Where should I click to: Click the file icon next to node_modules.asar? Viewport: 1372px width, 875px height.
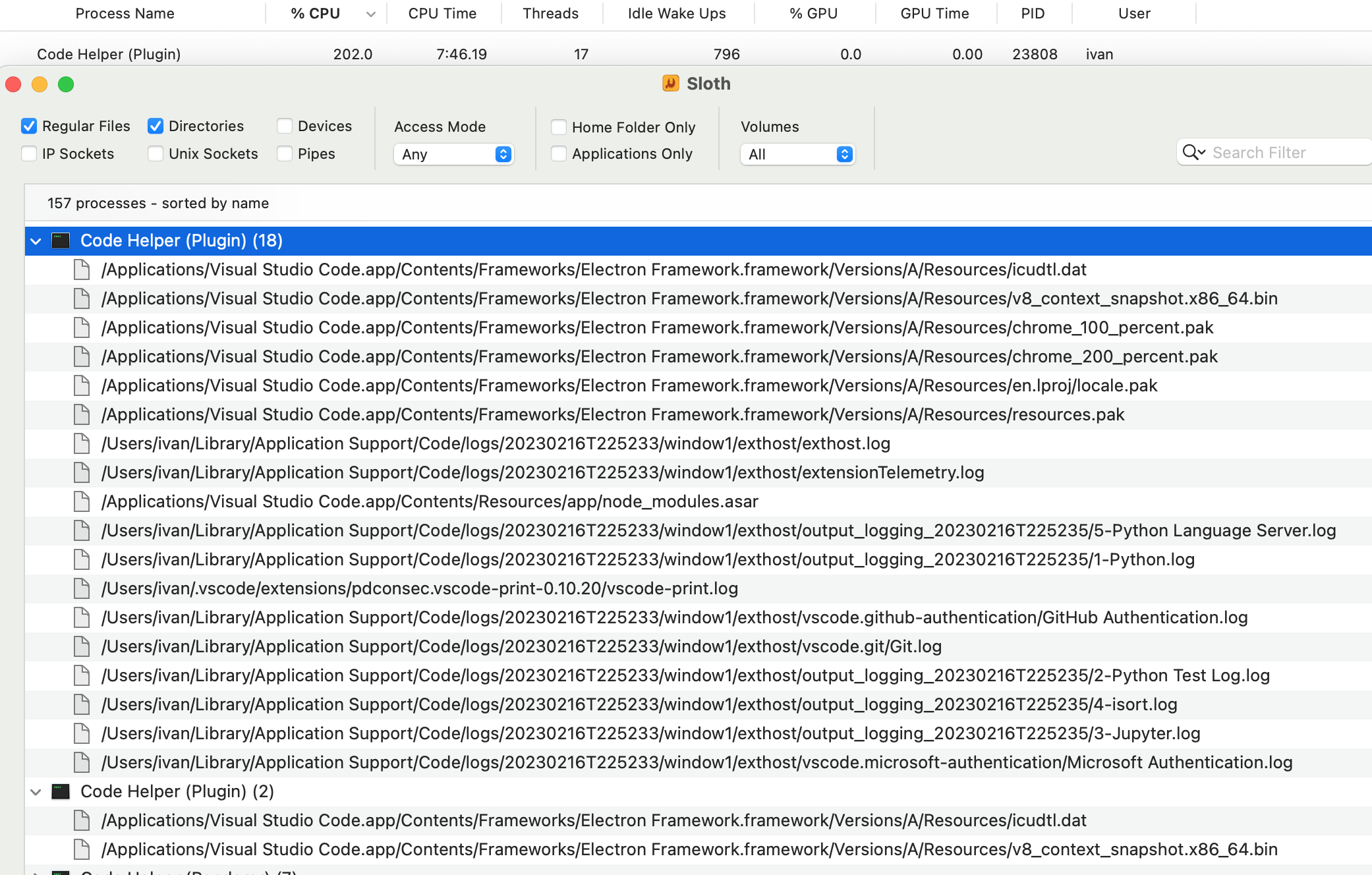click(x=82, y=501)
